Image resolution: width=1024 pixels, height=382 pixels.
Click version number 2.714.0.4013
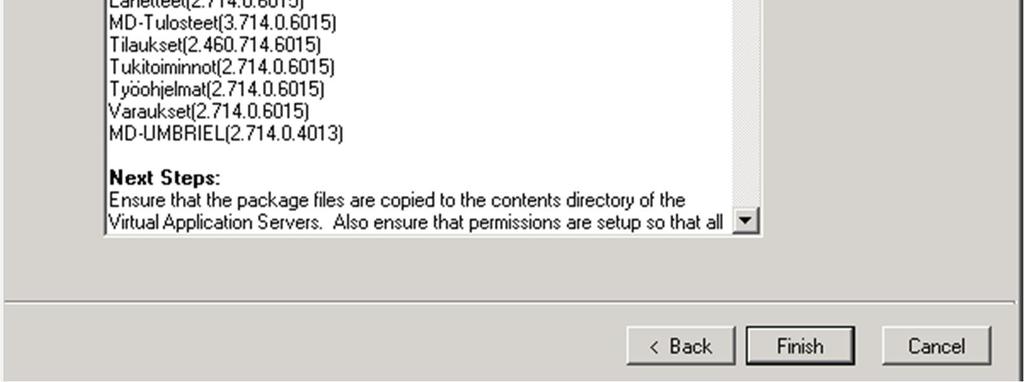click(285, 134)
